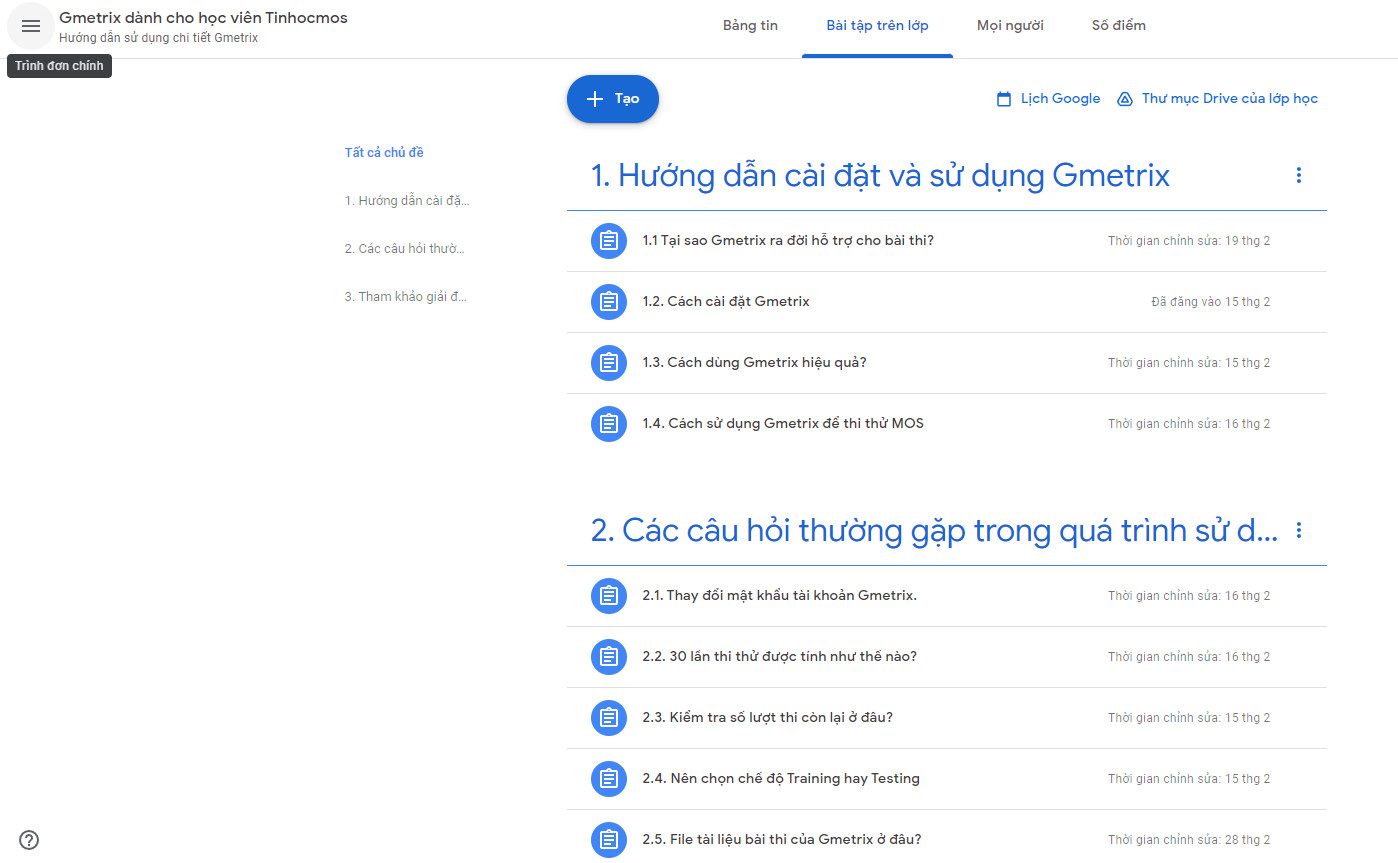1398x863 pixels.
Task: Open three-dot menu for topic 2 header
Action: 1299,530
